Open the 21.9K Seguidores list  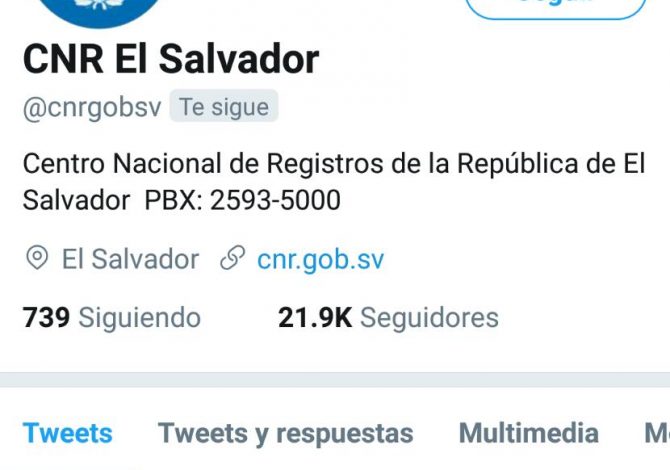(x=388, y=317)
